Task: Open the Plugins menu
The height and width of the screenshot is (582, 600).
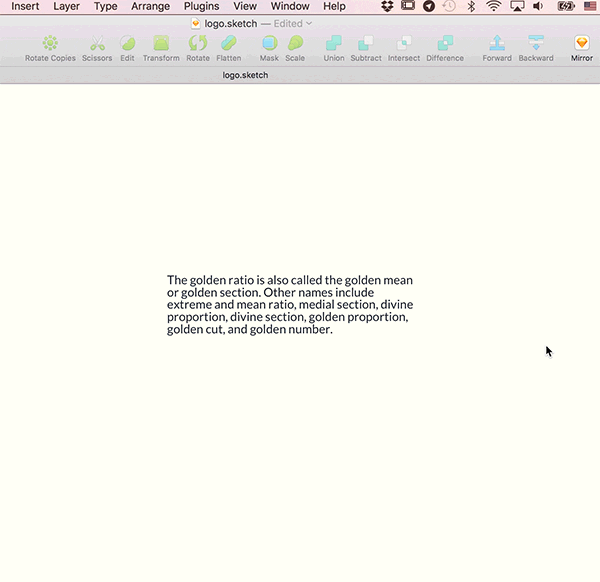Action: click(201, 6)
